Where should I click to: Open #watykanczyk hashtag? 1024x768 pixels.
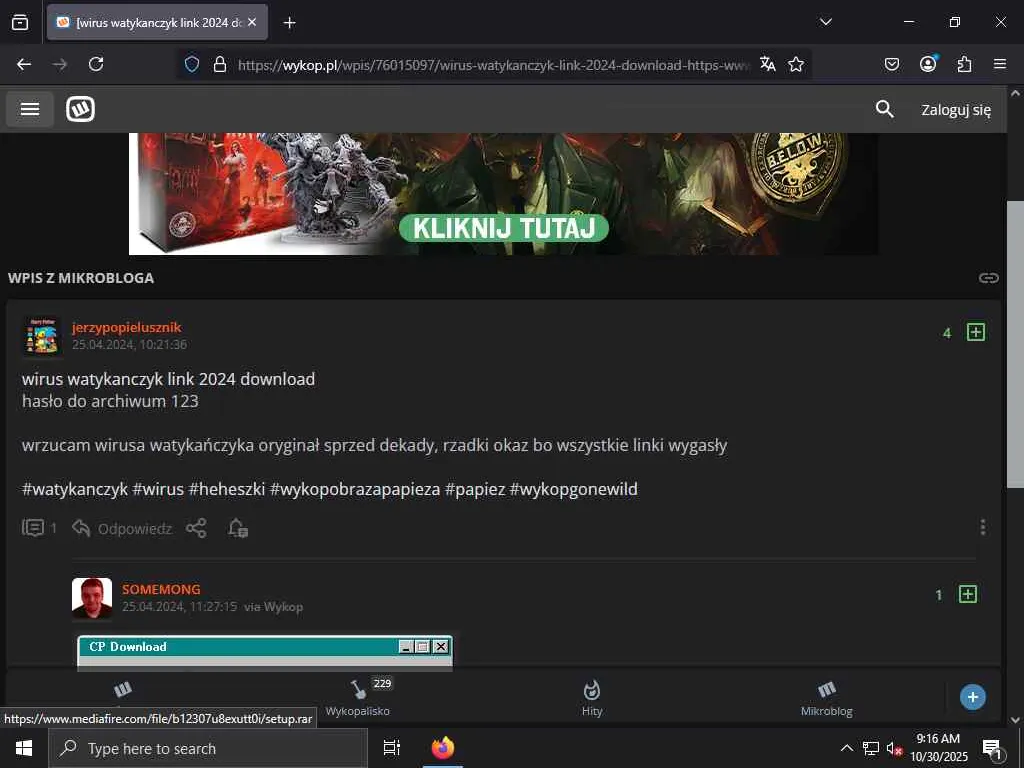click(x=75, y=489)
